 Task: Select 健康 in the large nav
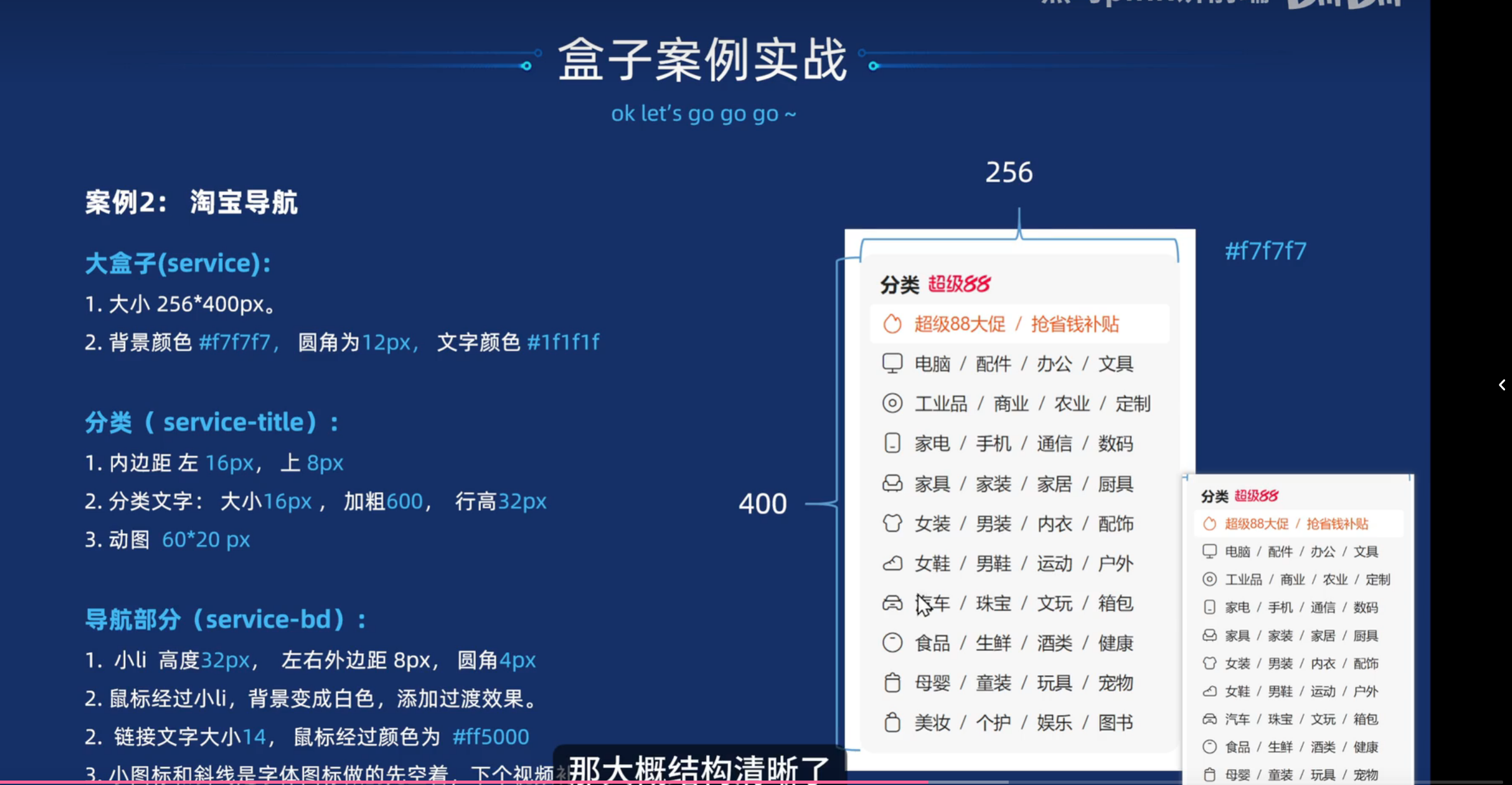[x=1115, y=643]
